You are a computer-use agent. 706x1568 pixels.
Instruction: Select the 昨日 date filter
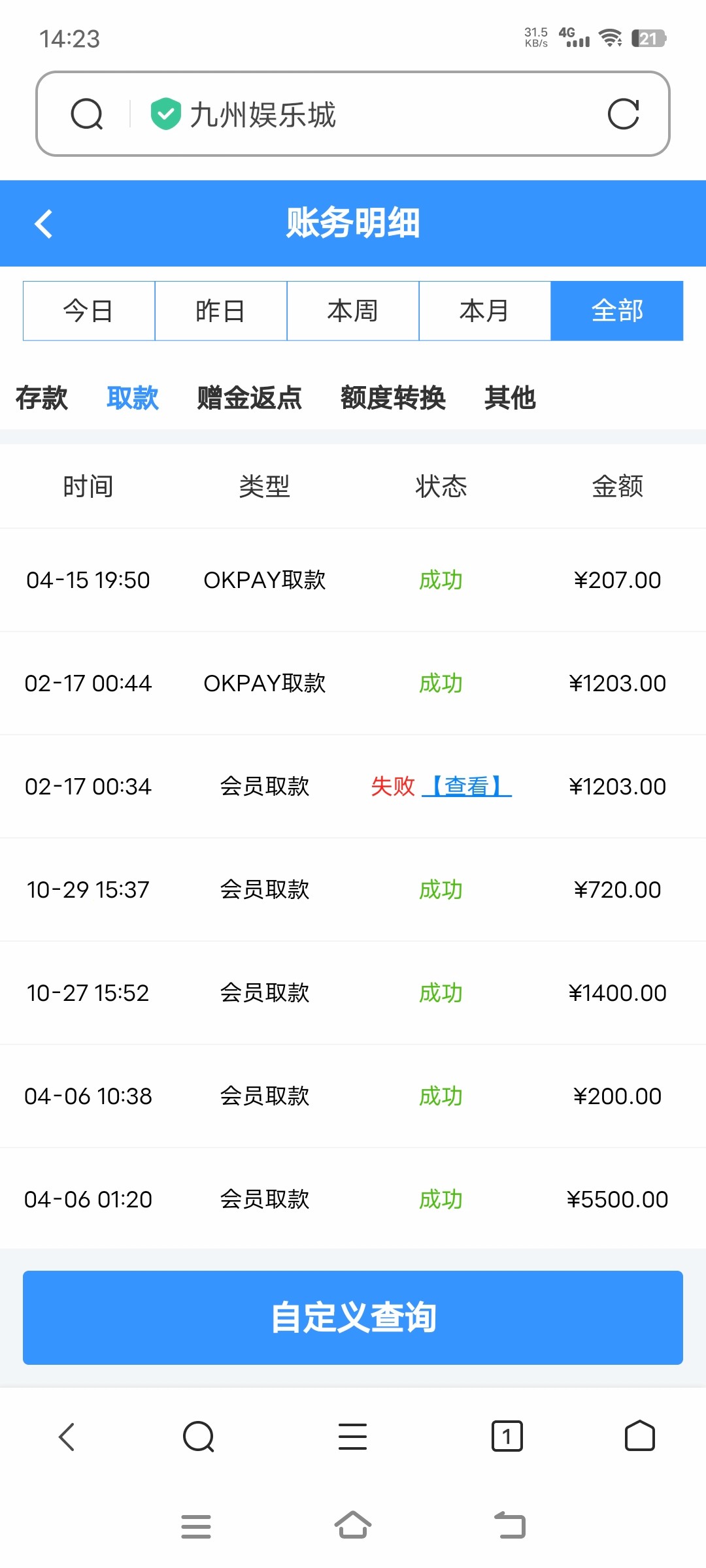(221, 311)
